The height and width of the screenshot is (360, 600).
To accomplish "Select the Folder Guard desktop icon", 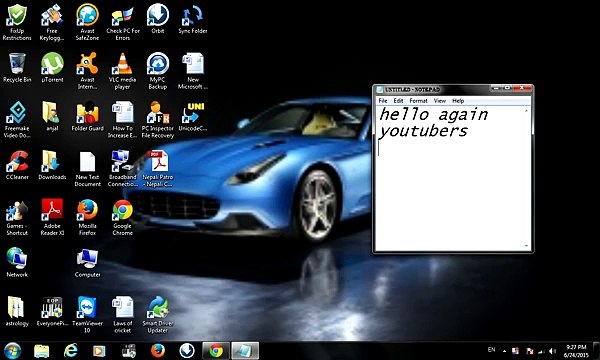I will click(87, 117).
